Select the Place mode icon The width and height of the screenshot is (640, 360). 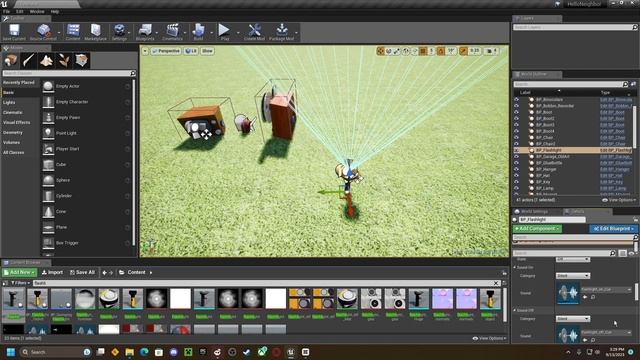click(11, 60)
